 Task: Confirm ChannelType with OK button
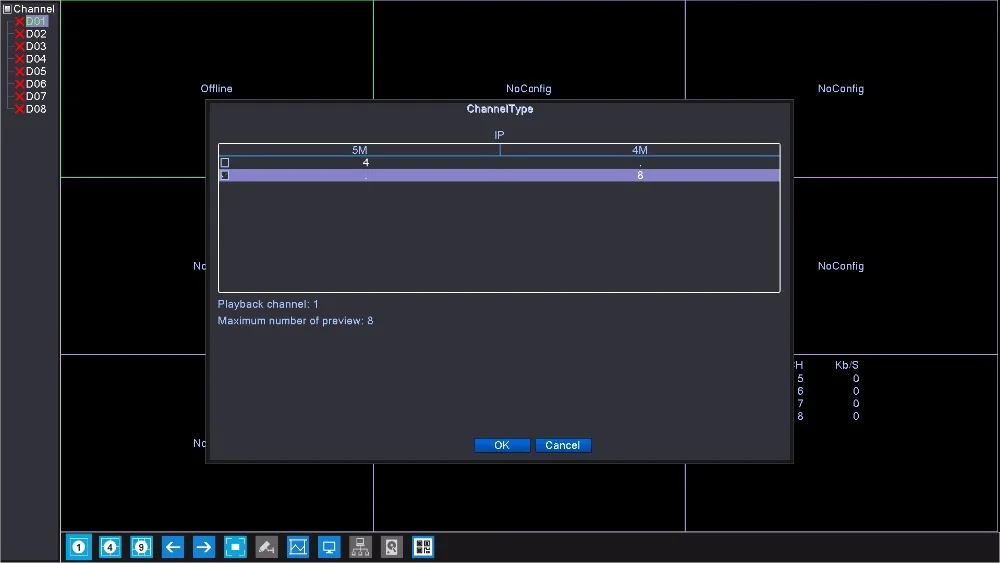tap(502, 445)
